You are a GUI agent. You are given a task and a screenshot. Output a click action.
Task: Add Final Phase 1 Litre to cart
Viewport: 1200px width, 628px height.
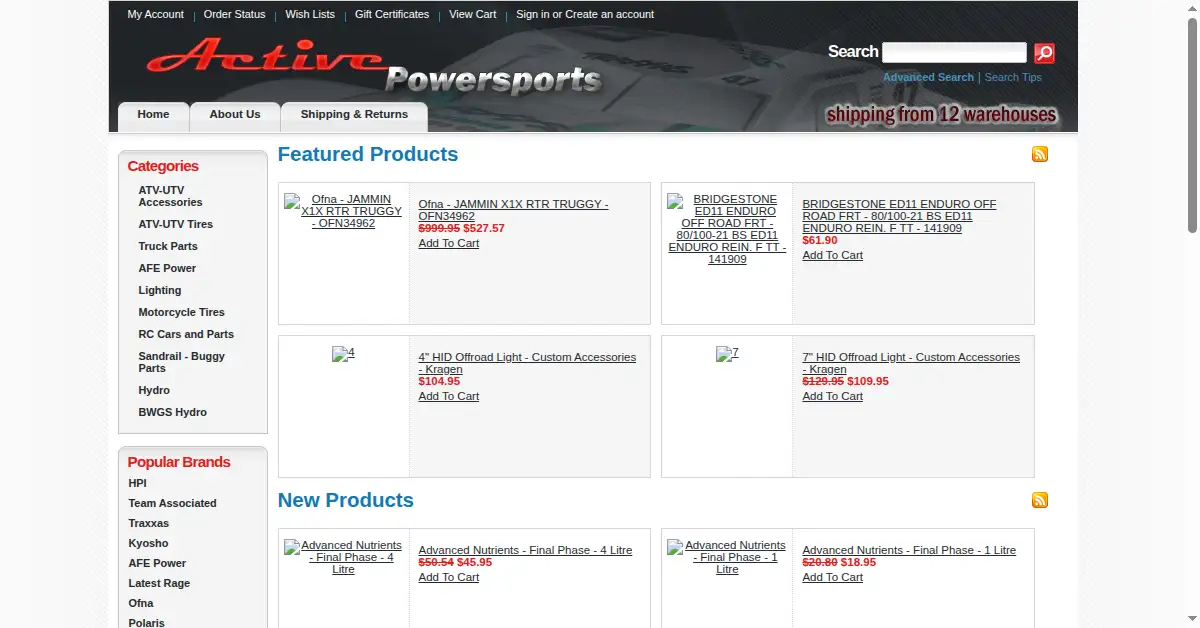click(832, 577)
